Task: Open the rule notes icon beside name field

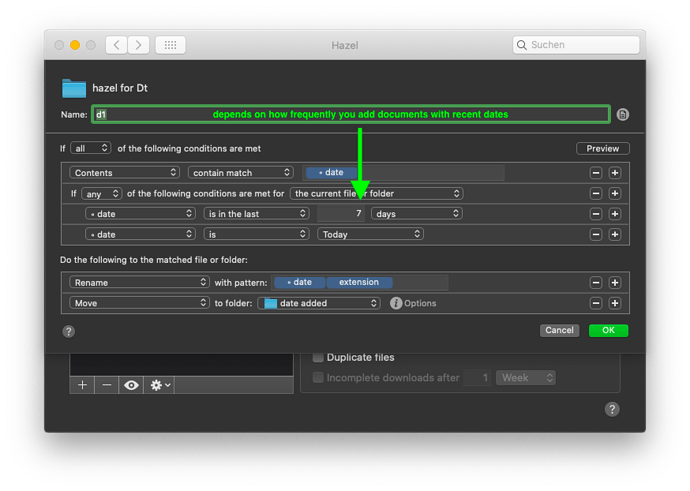Action: pos(622,115)
